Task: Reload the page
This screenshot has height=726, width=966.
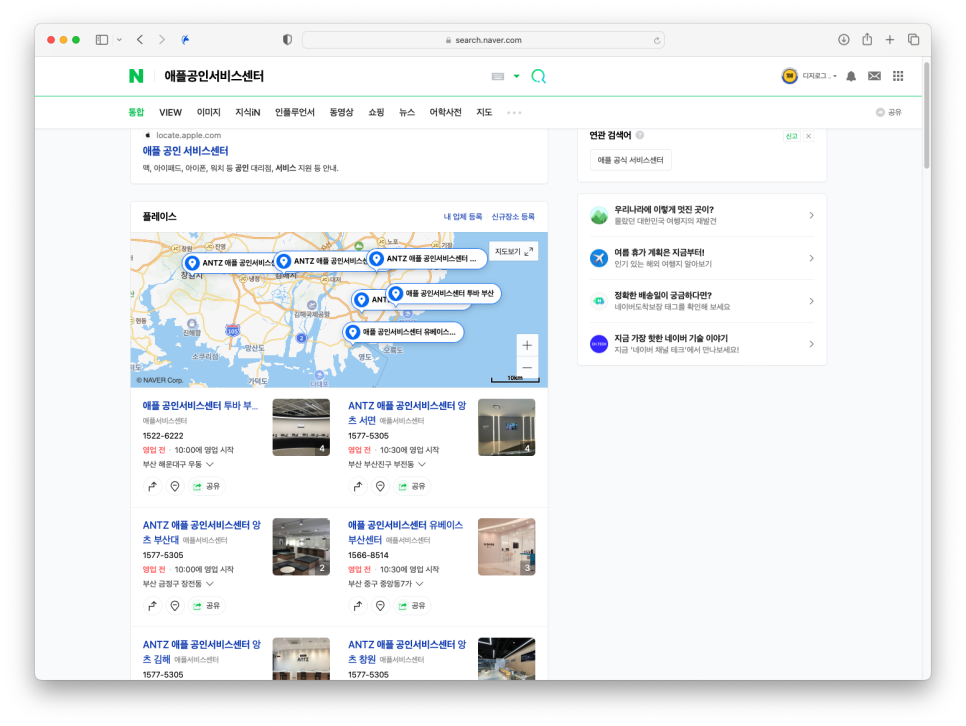Action: (x=657, y=40)
